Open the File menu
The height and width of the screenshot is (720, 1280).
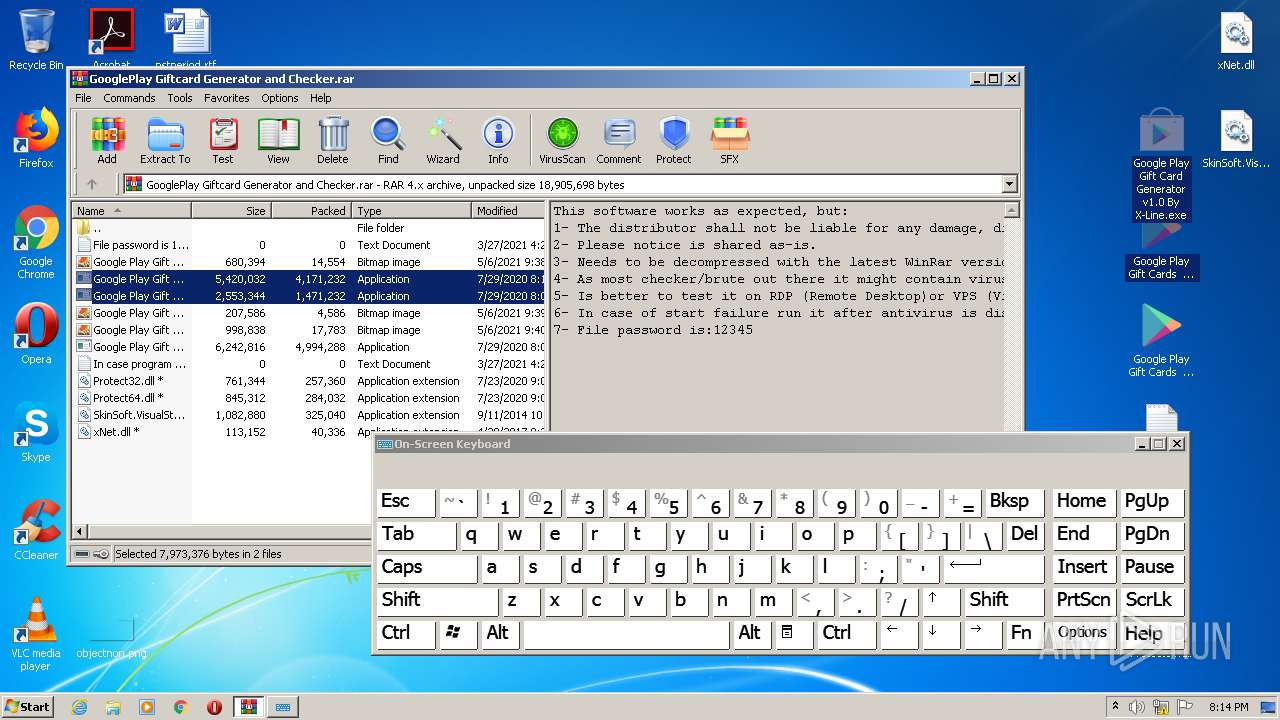tap(83, 98)
